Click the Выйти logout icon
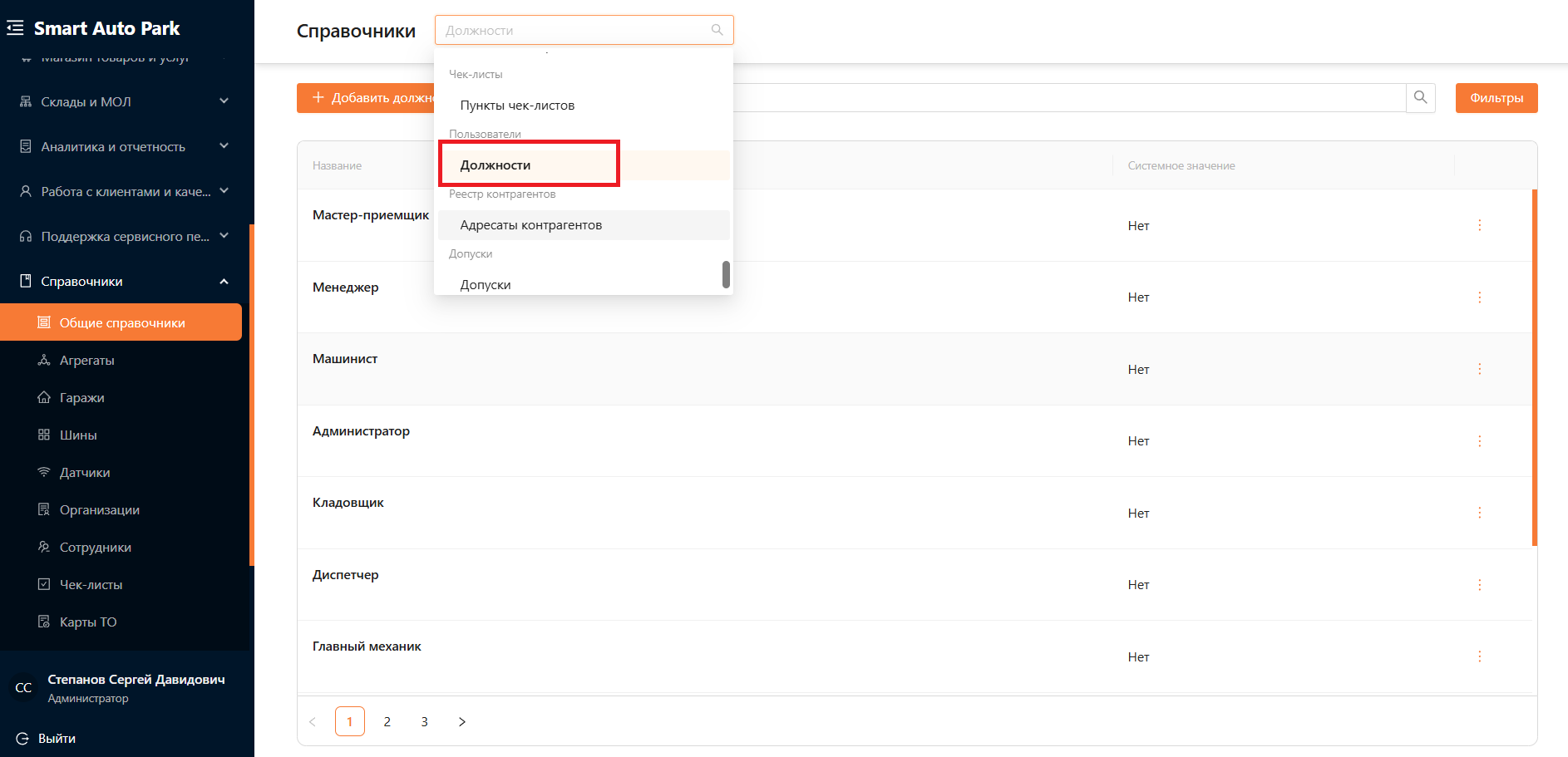Viewport: 1568px width, 757px height. (22, 739)
